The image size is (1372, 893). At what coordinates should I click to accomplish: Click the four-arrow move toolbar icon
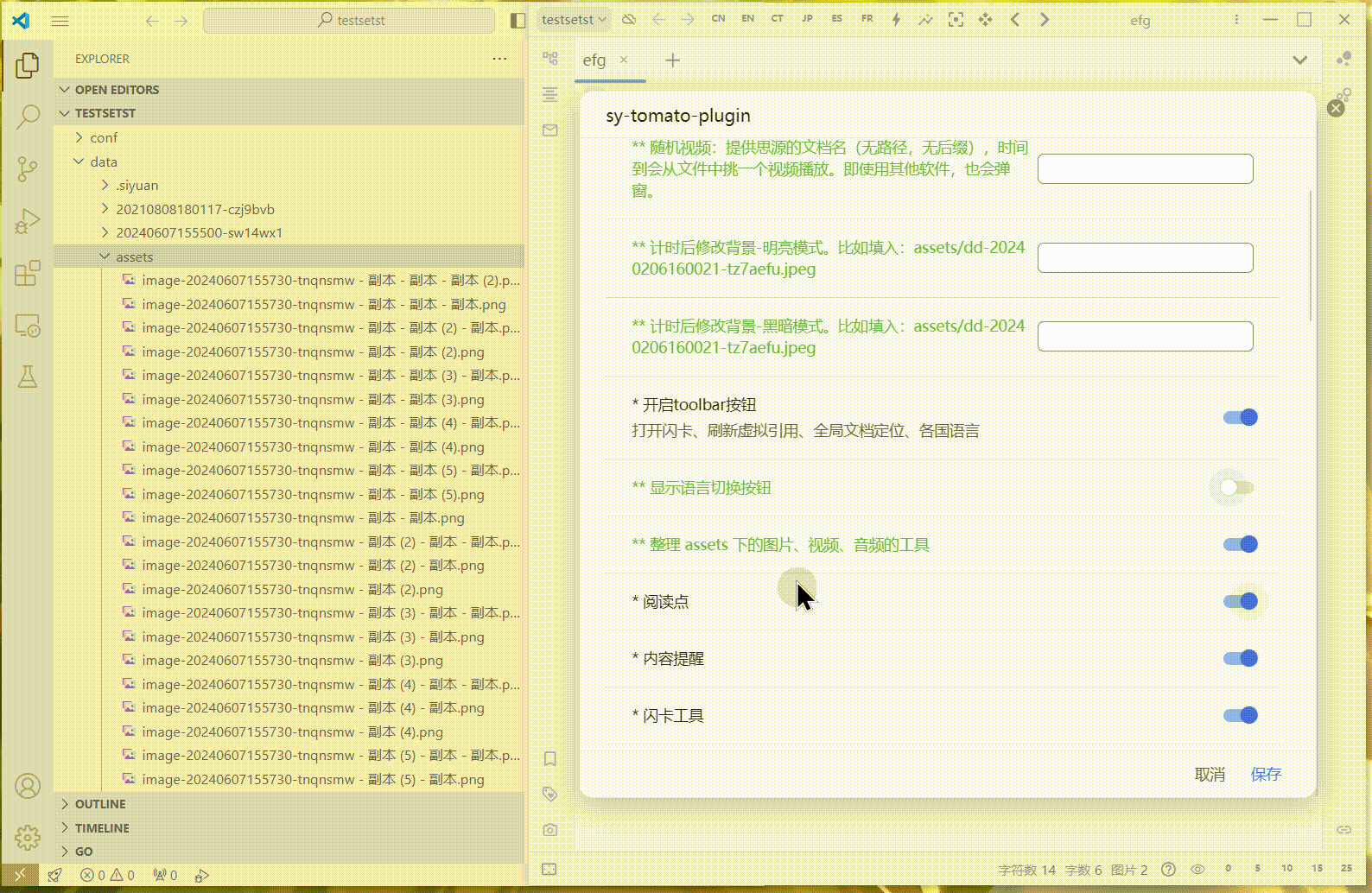[x=985, y=19]
